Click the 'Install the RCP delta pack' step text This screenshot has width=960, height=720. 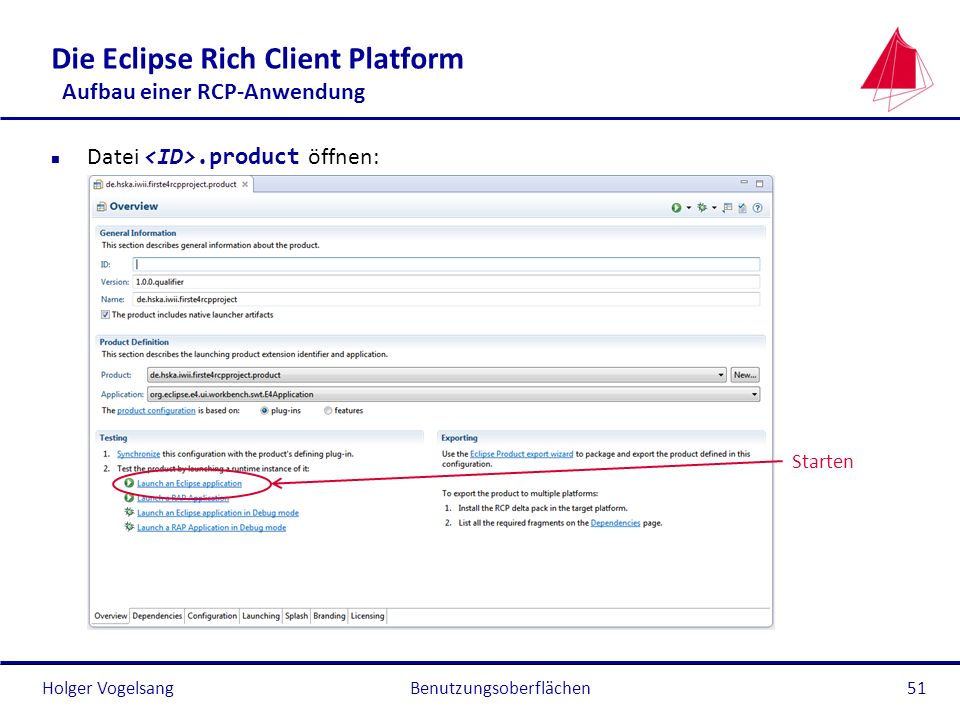pos(543,508)
